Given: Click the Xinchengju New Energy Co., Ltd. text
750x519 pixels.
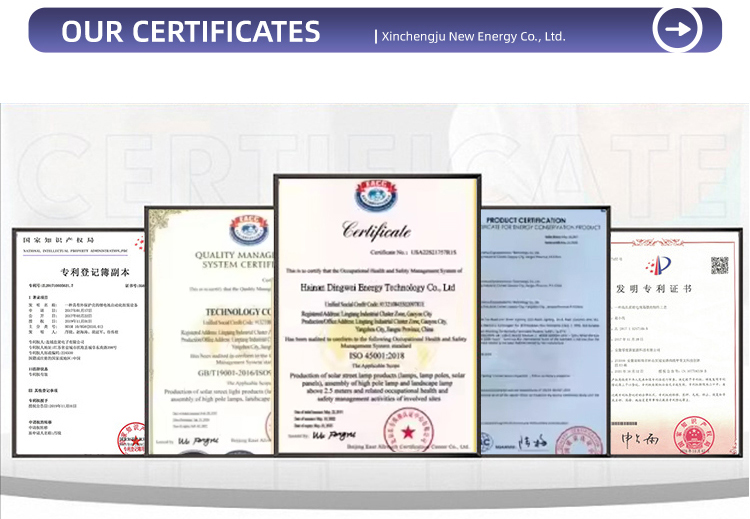Looking at the screenshot, I should 473,36.
